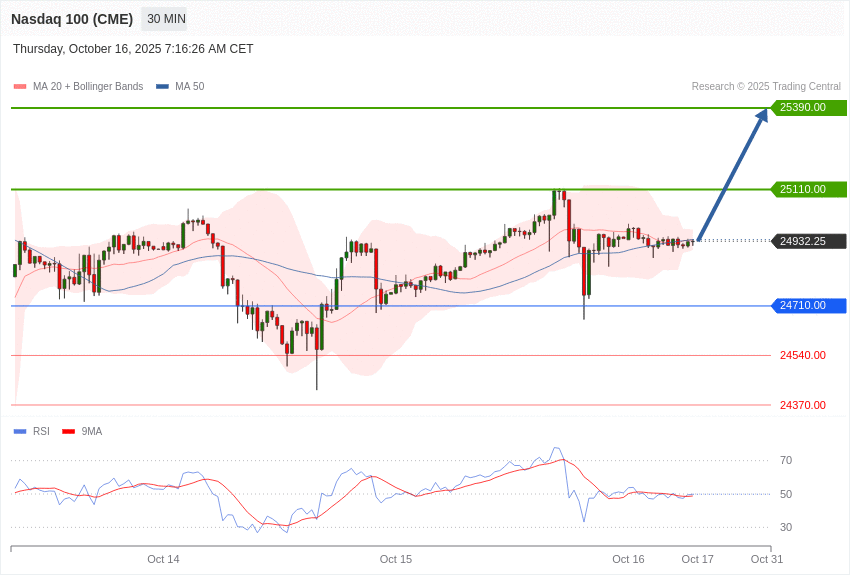Toggle the MA 50 legend label
This screenshot has width=850, height=576.
click(190, 87)
